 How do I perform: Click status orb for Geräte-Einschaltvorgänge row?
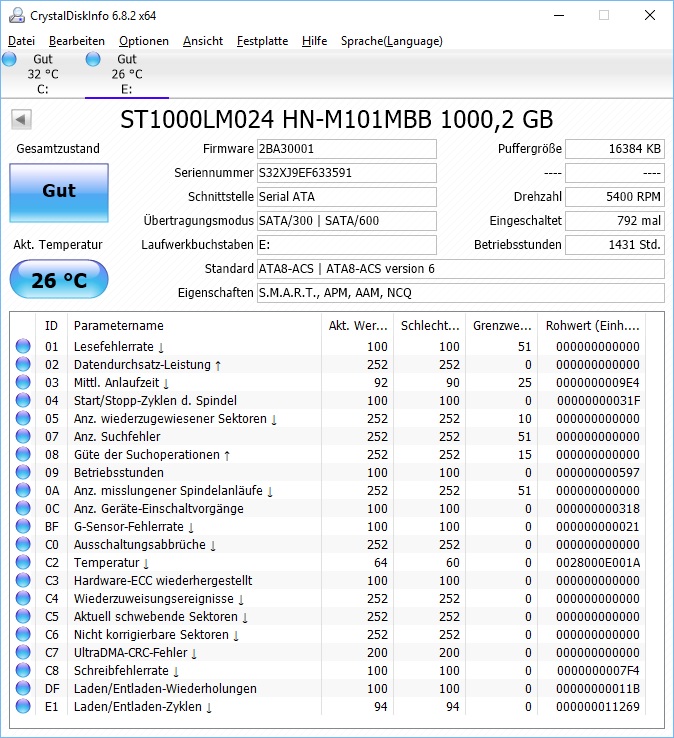click(x=23, y=508)
